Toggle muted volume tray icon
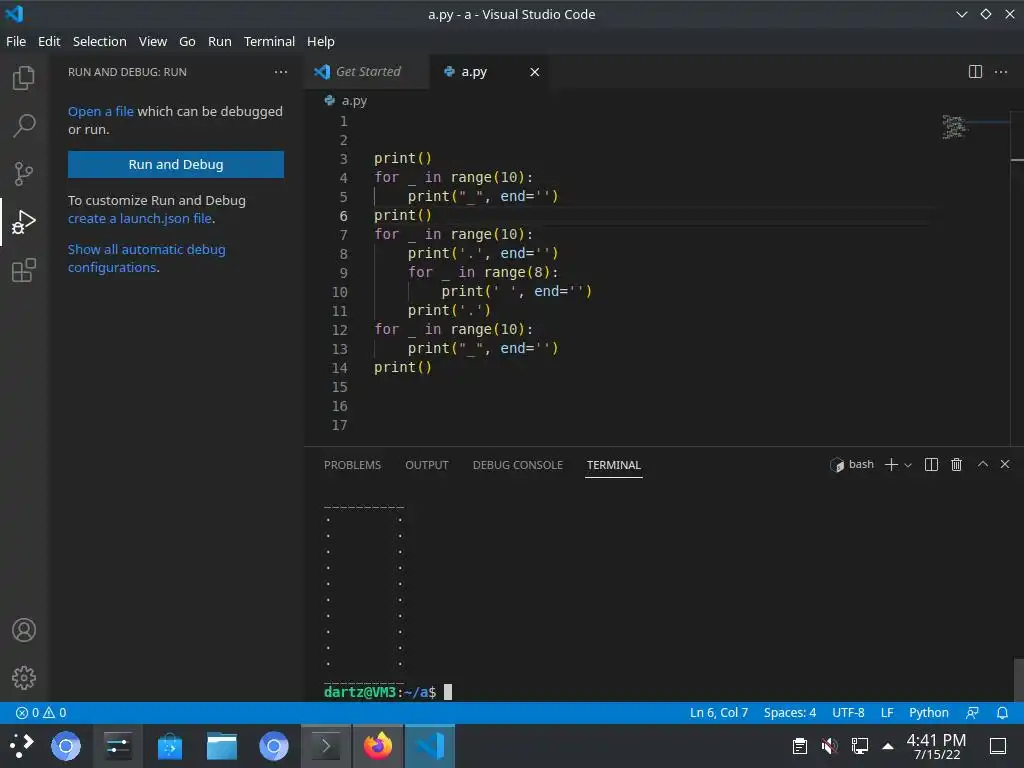 coord(829,745)
